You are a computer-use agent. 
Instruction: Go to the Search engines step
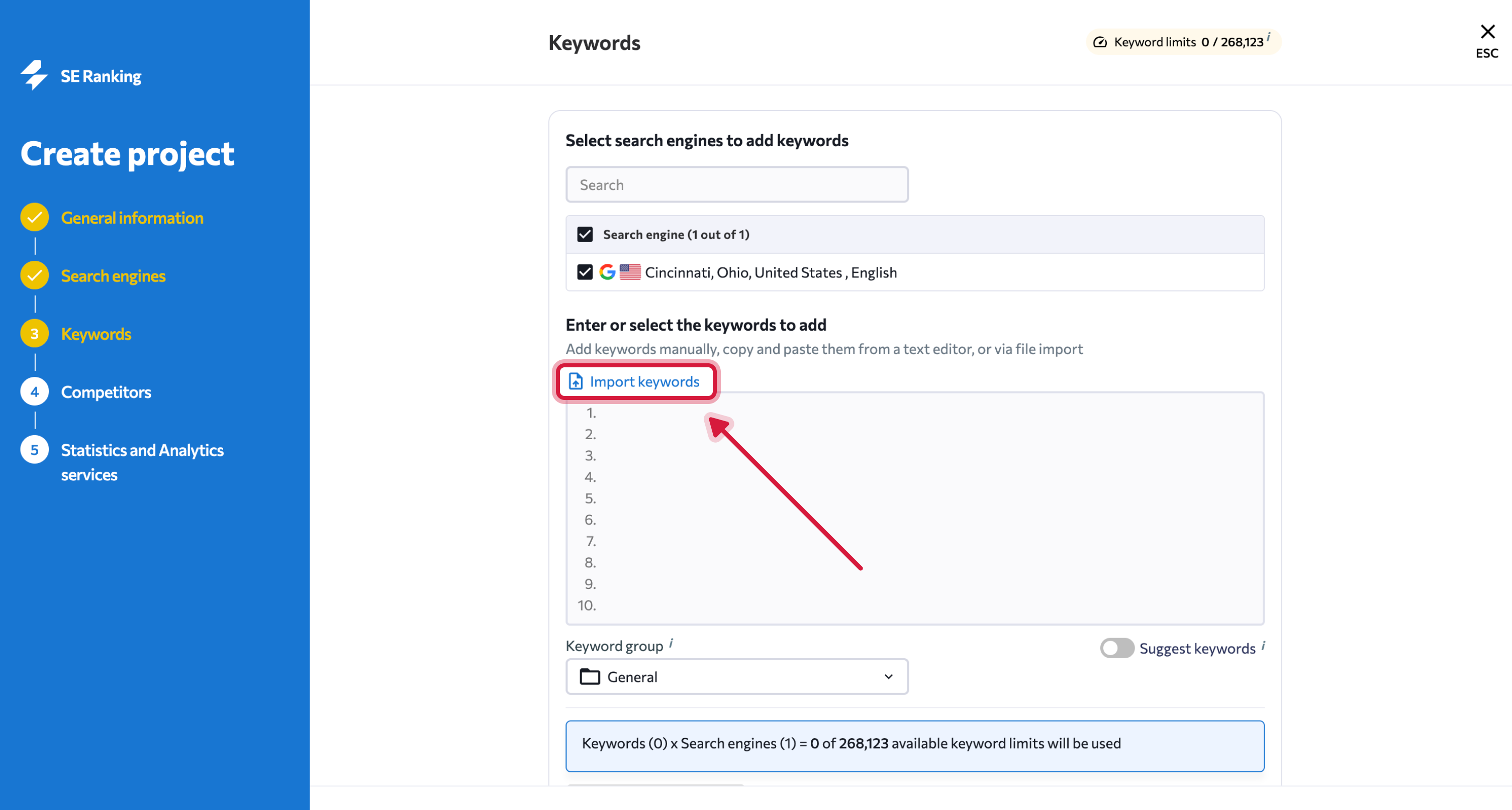[x=113, y=276]
